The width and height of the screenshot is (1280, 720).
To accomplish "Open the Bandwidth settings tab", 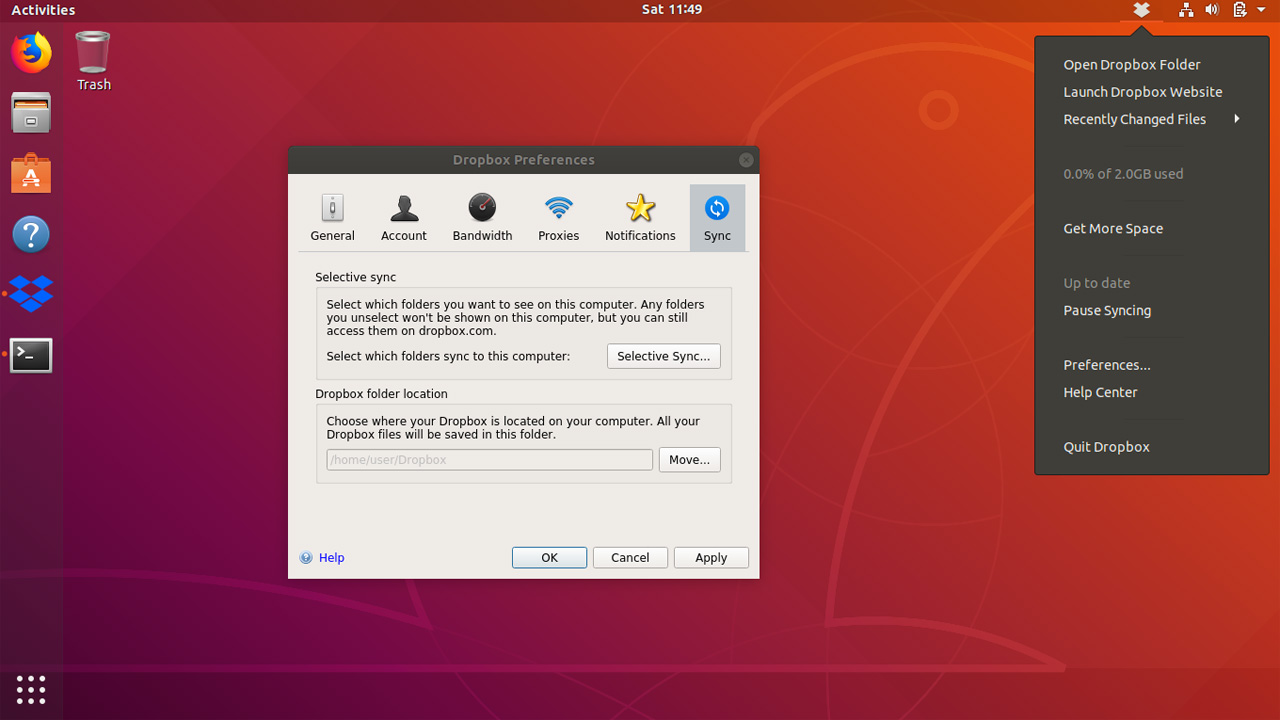I will 482,218.
